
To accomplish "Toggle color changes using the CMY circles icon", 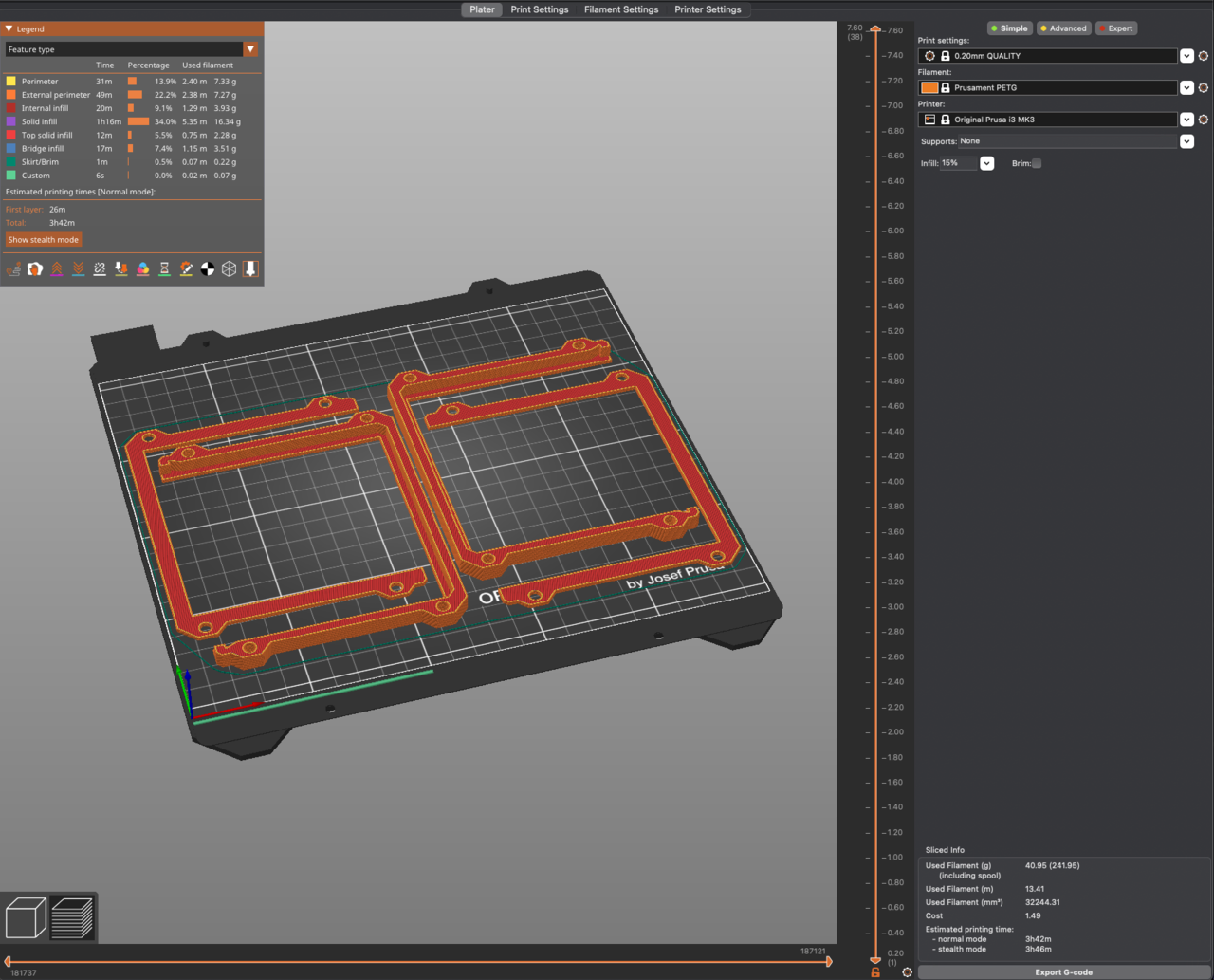I will (x=142, y=268).
